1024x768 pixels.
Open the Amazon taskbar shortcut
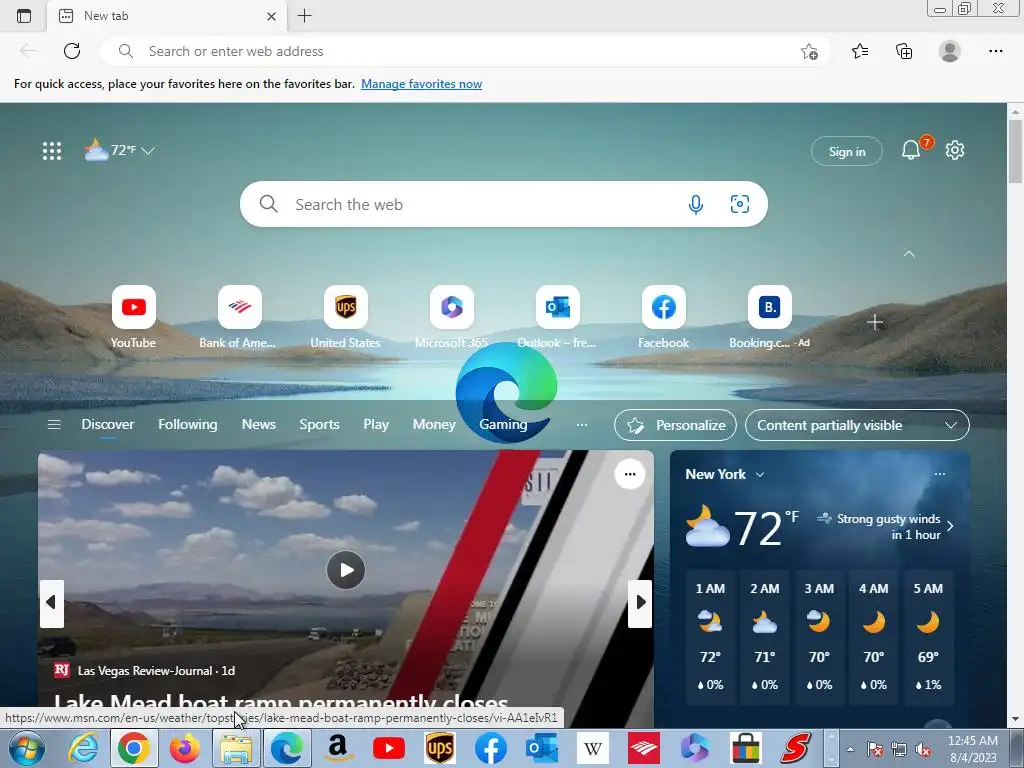click(x=338, y=748)
